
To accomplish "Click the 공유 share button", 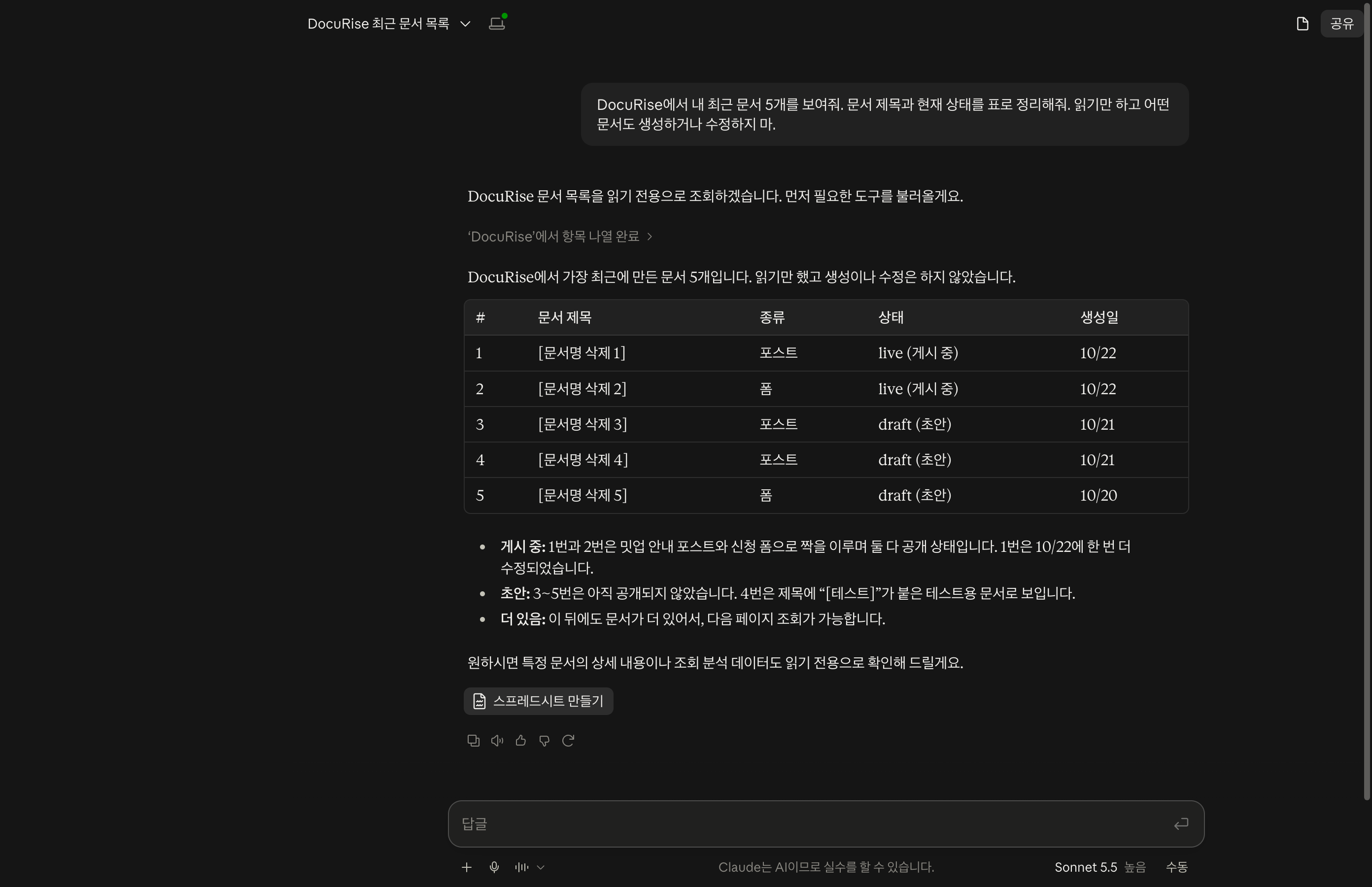I will point(1341,24).
